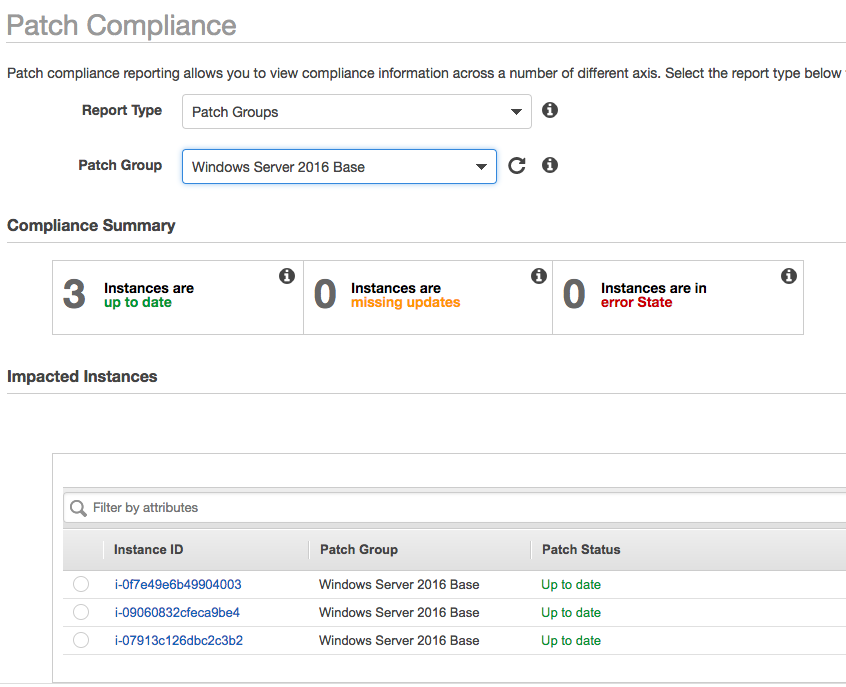846x687 pixels.
Task: Sort by Patch Group column header
Action: pyautogui.click(x=358, y=549)
